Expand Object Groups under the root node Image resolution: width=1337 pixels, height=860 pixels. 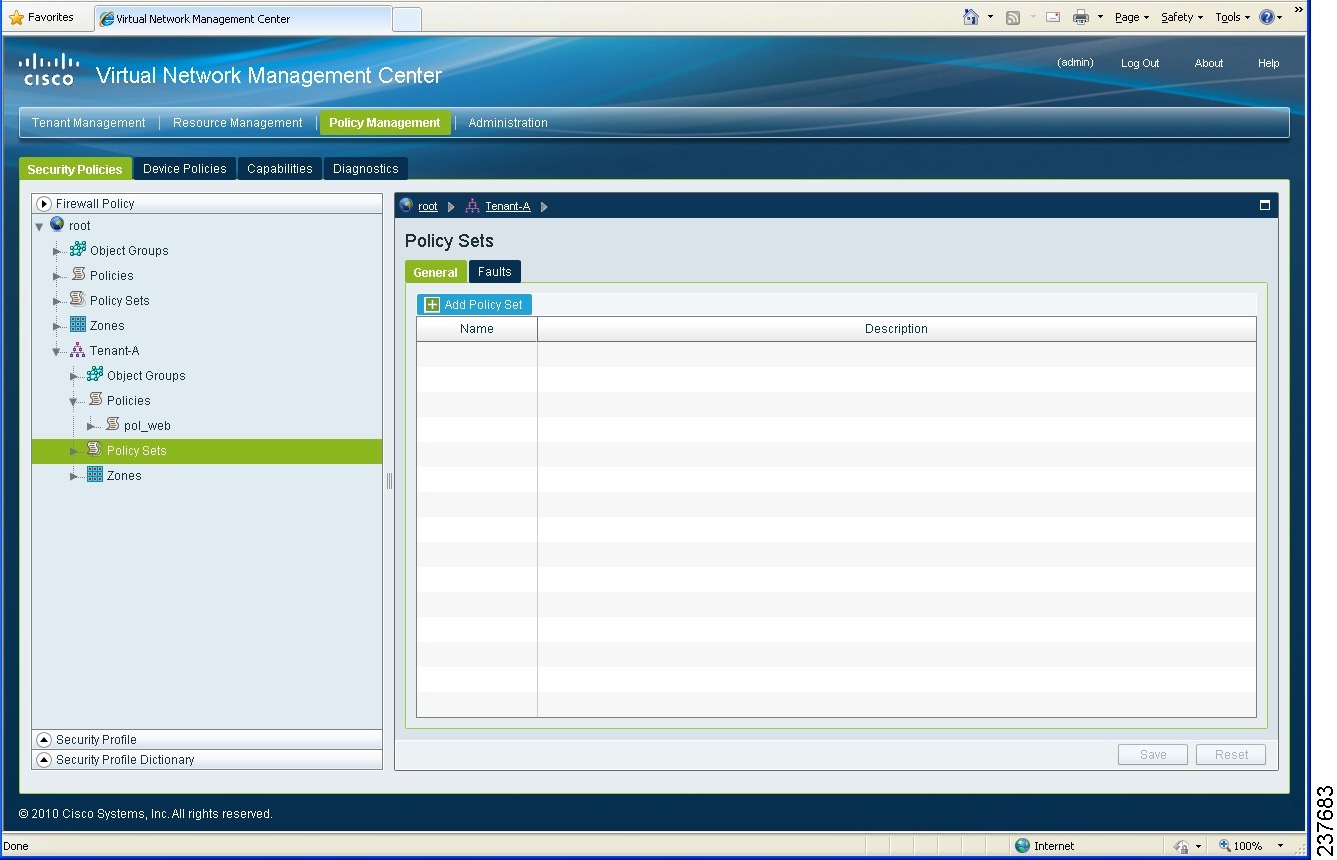coord(57,250)
